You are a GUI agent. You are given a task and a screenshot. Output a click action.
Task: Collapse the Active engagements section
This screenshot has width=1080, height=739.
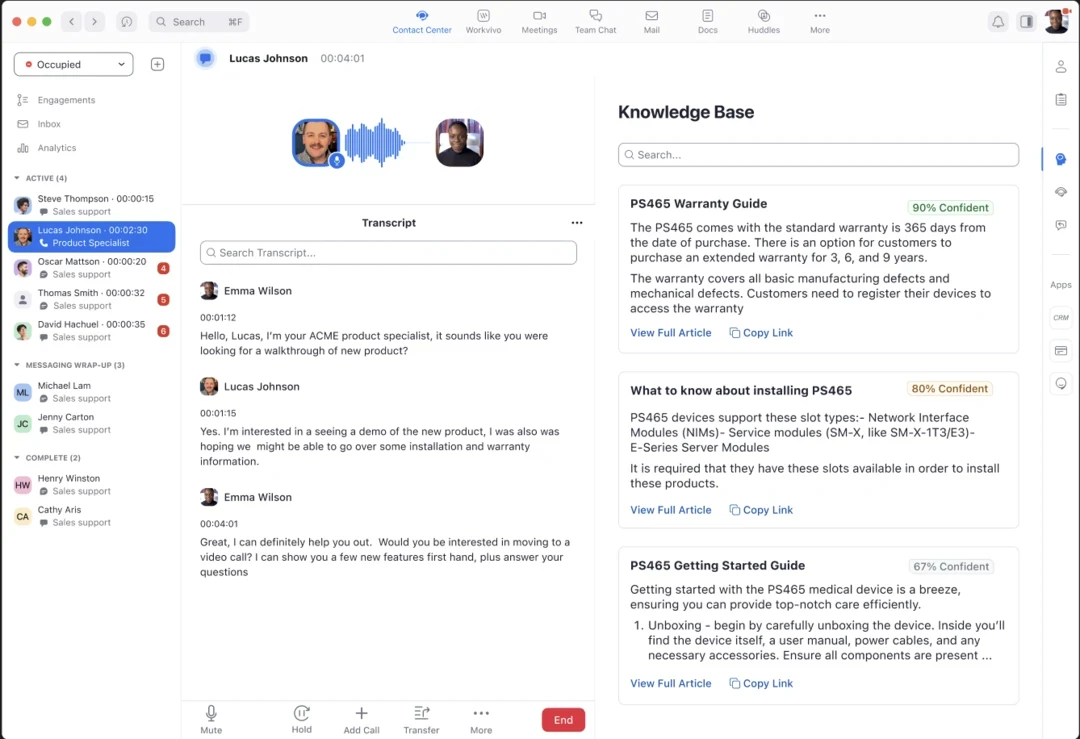17,178
